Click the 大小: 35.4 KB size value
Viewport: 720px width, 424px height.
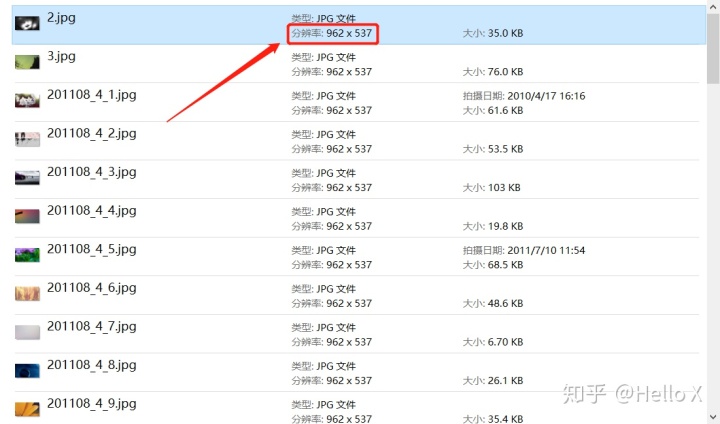[x=493, y=418]
